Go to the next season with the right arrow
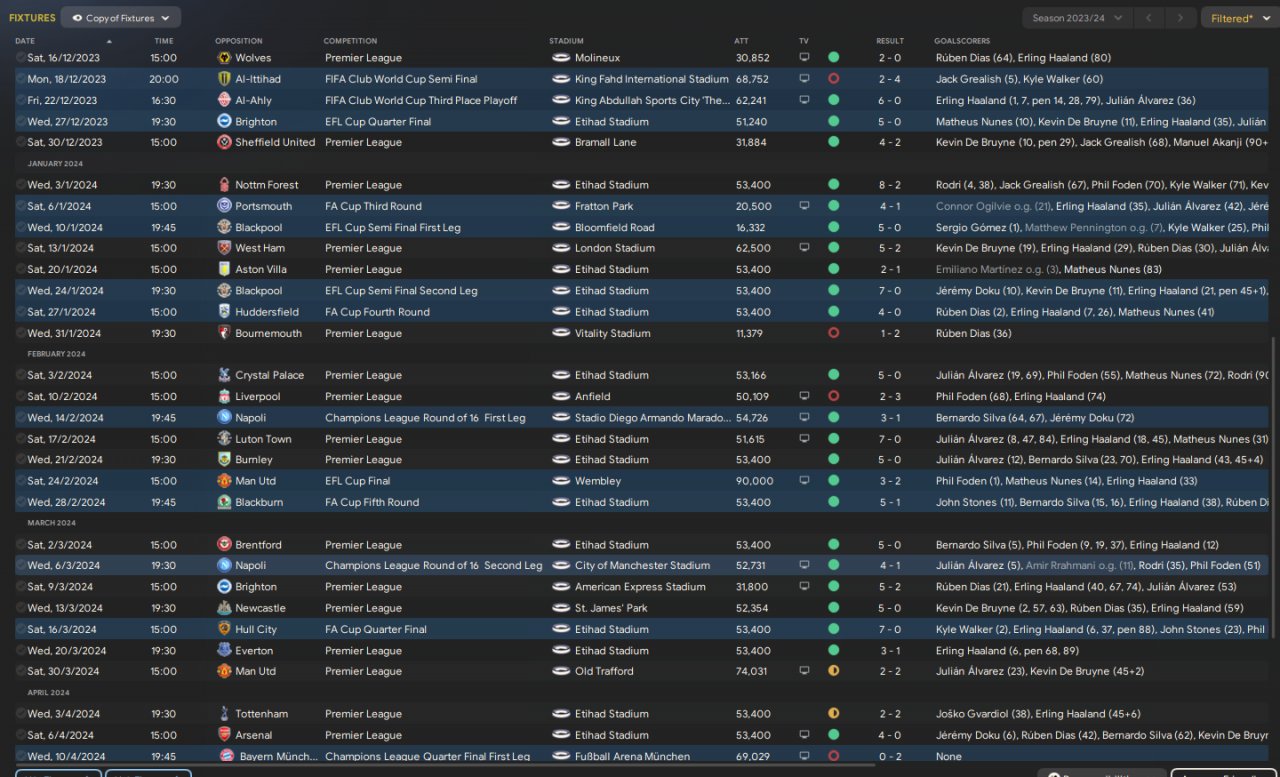Screen dimensions: 1280x777 [1181, 18]
